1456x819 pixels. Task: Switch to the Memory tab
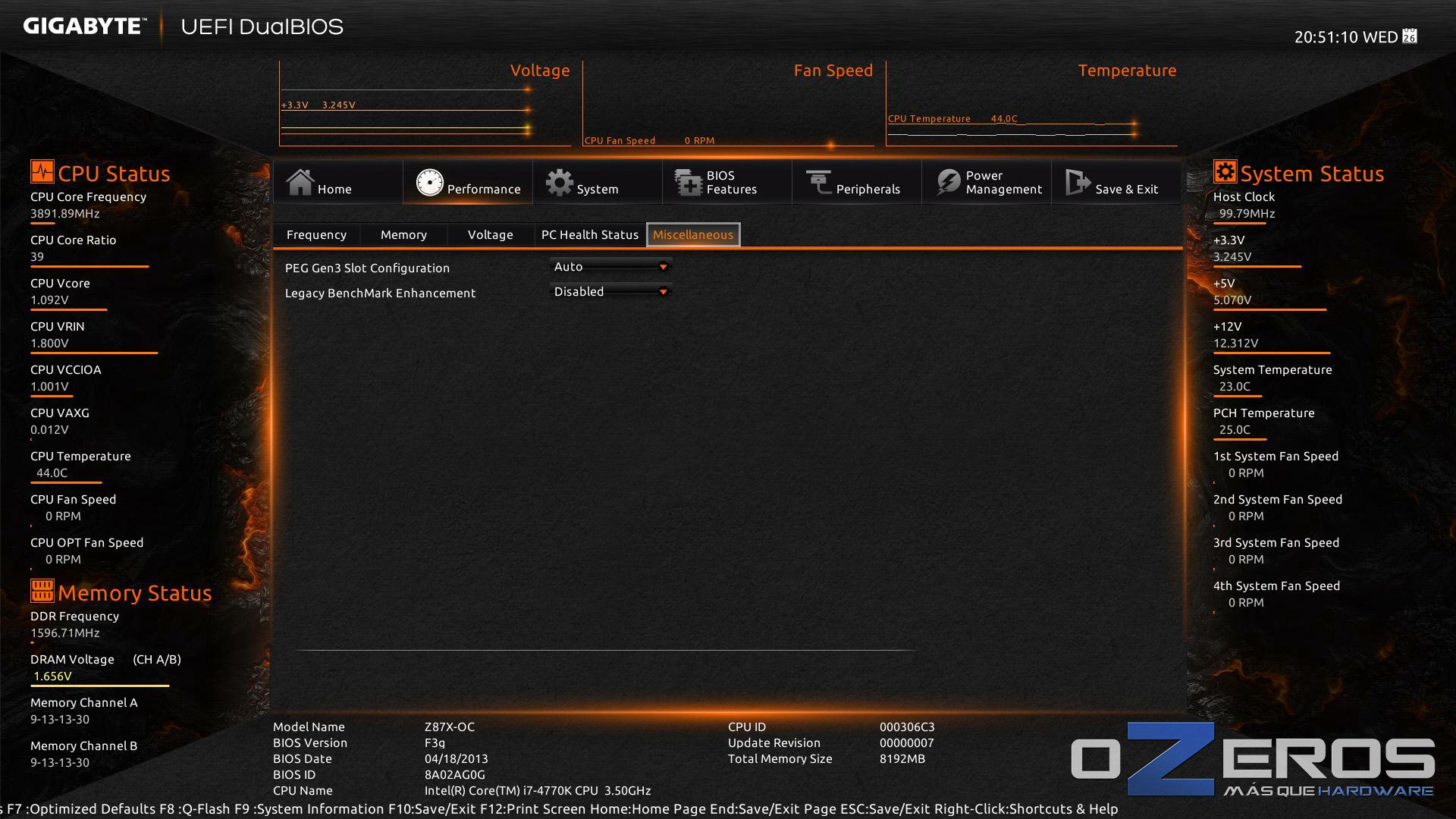point(403,235)
